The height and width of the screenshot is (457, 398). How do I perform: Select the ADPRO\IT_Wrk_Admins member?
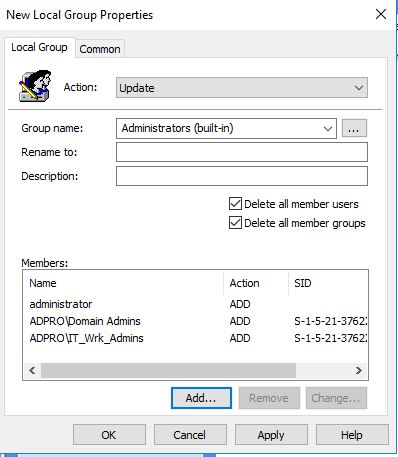pos(195,338)
